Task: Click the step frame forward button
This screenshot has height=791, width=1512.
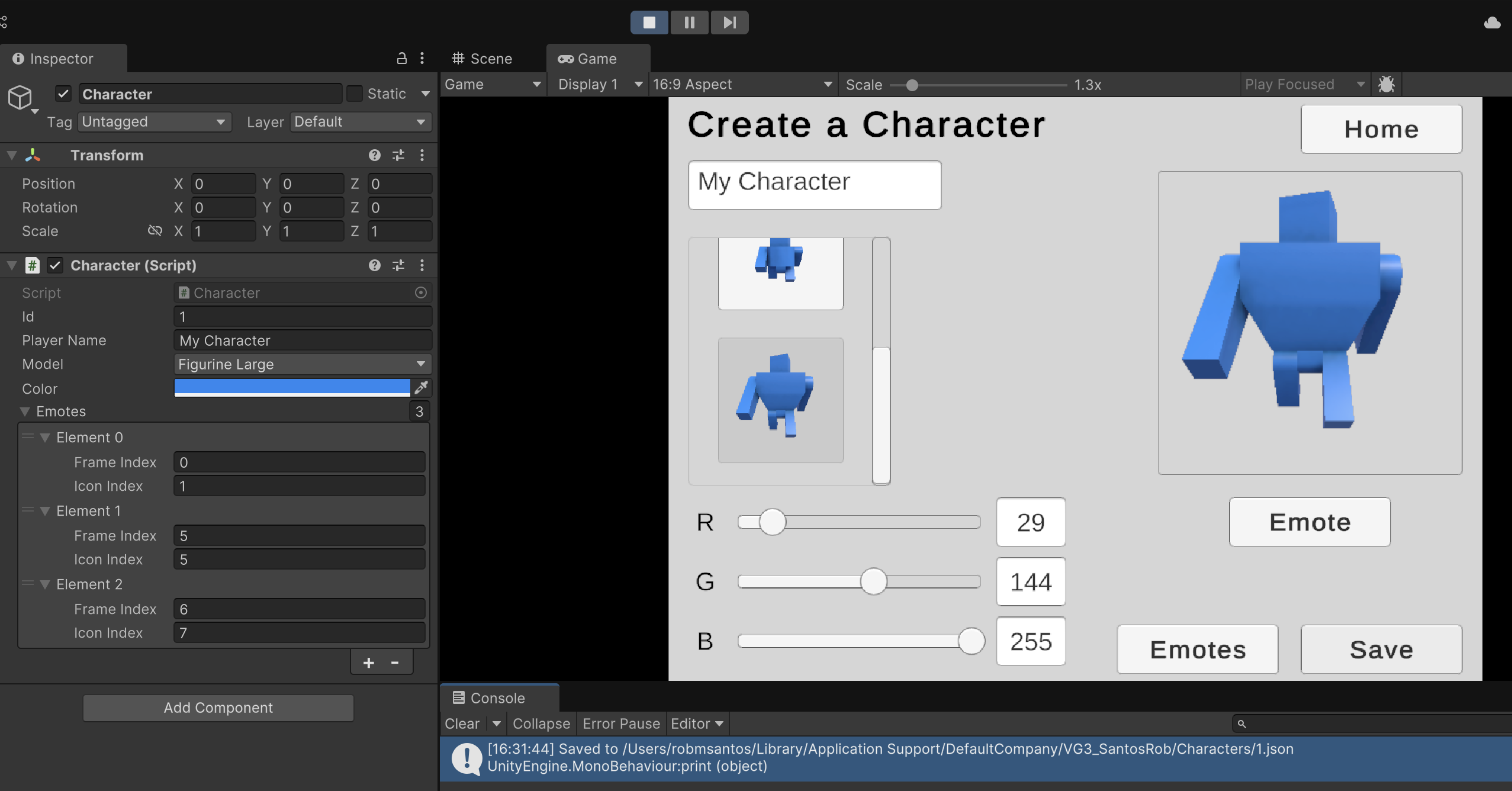Action: pos(729,22)
